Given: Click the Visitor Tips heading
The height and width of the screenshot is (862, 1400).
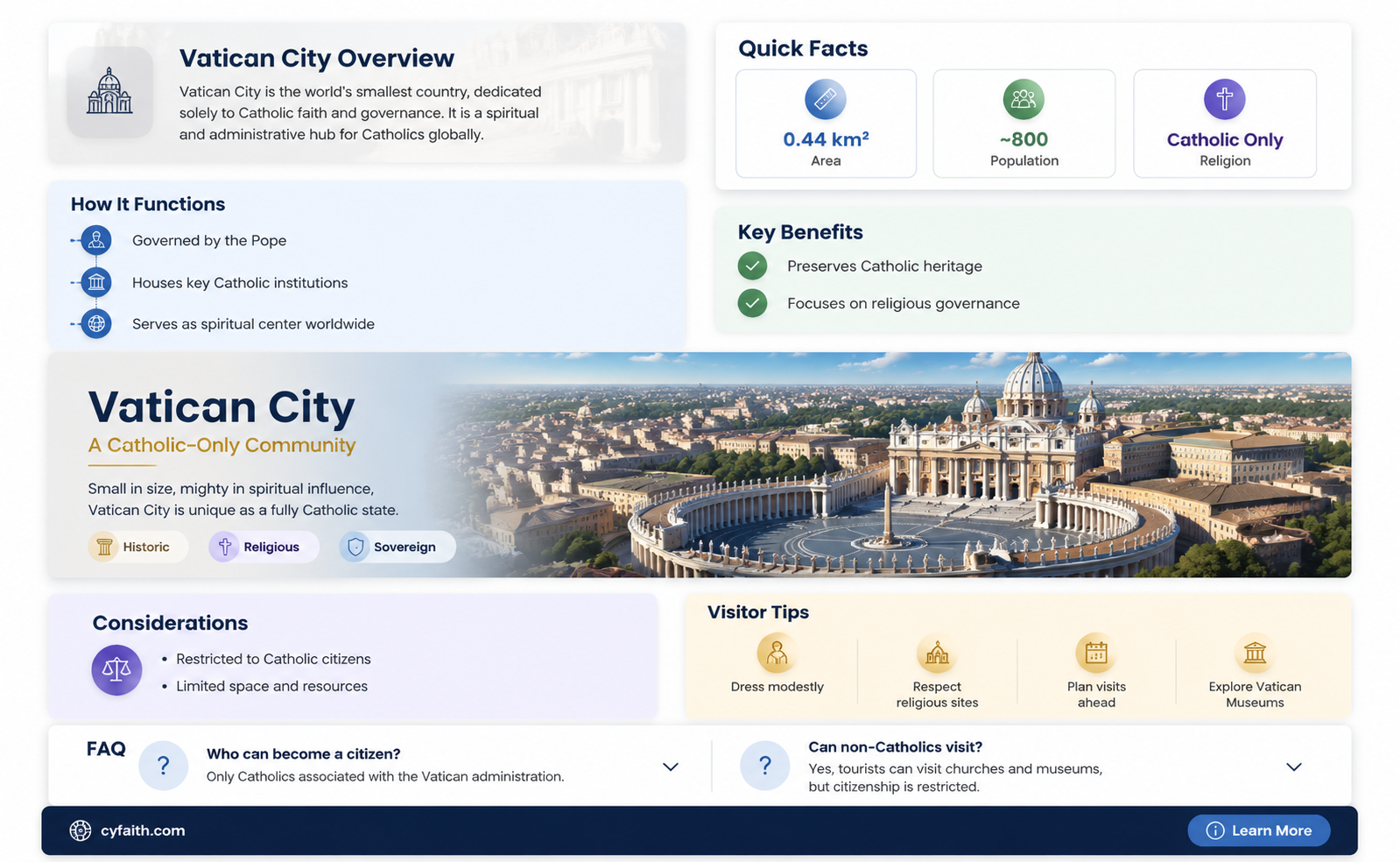Looking at the screenshot, I should click(x=758, y=612).
